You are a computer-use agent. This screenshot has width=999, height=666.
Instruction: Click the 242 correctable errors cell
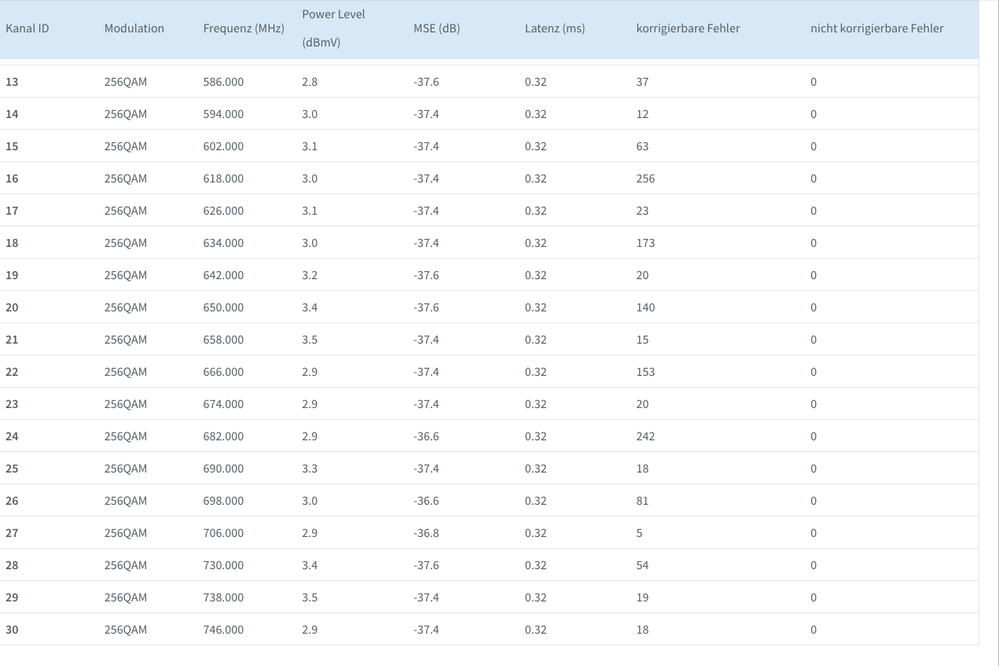[x=645, y=436]
